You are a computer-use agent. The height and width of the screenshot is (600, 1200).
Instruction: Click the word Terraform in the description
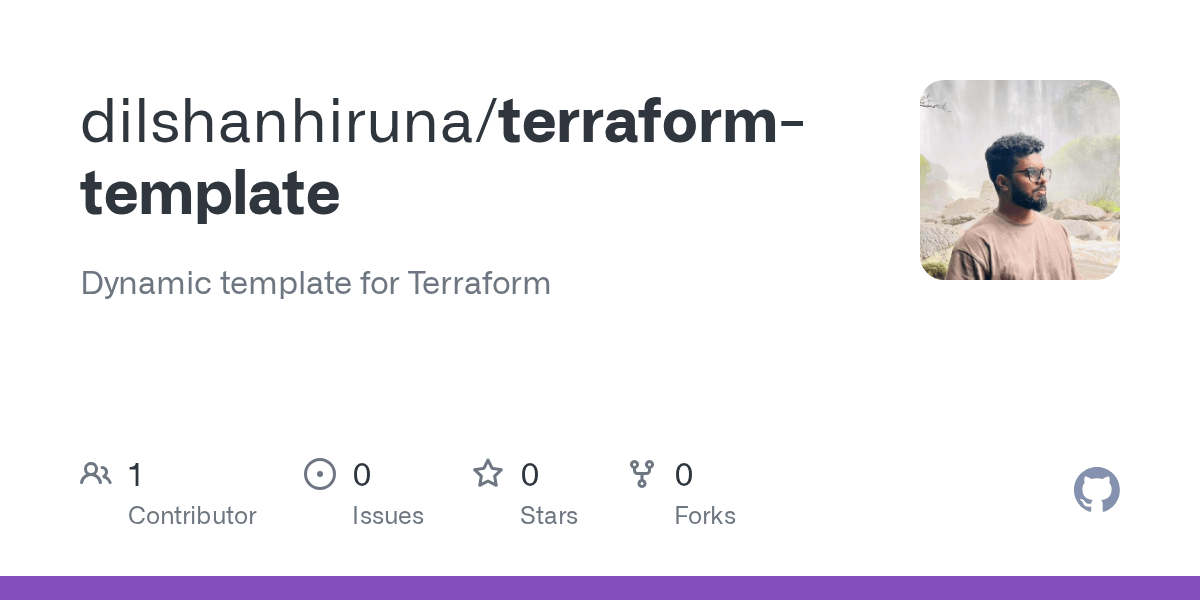[479, 284]
